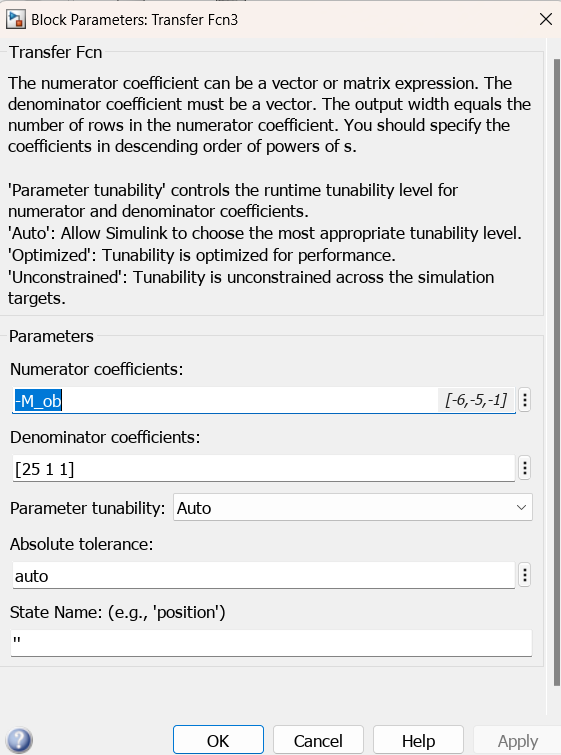The height and width of the screenshot is (755, 561).
Task: Open the Numerator coefficients three-dot options menu
Action: pos(525,400)
